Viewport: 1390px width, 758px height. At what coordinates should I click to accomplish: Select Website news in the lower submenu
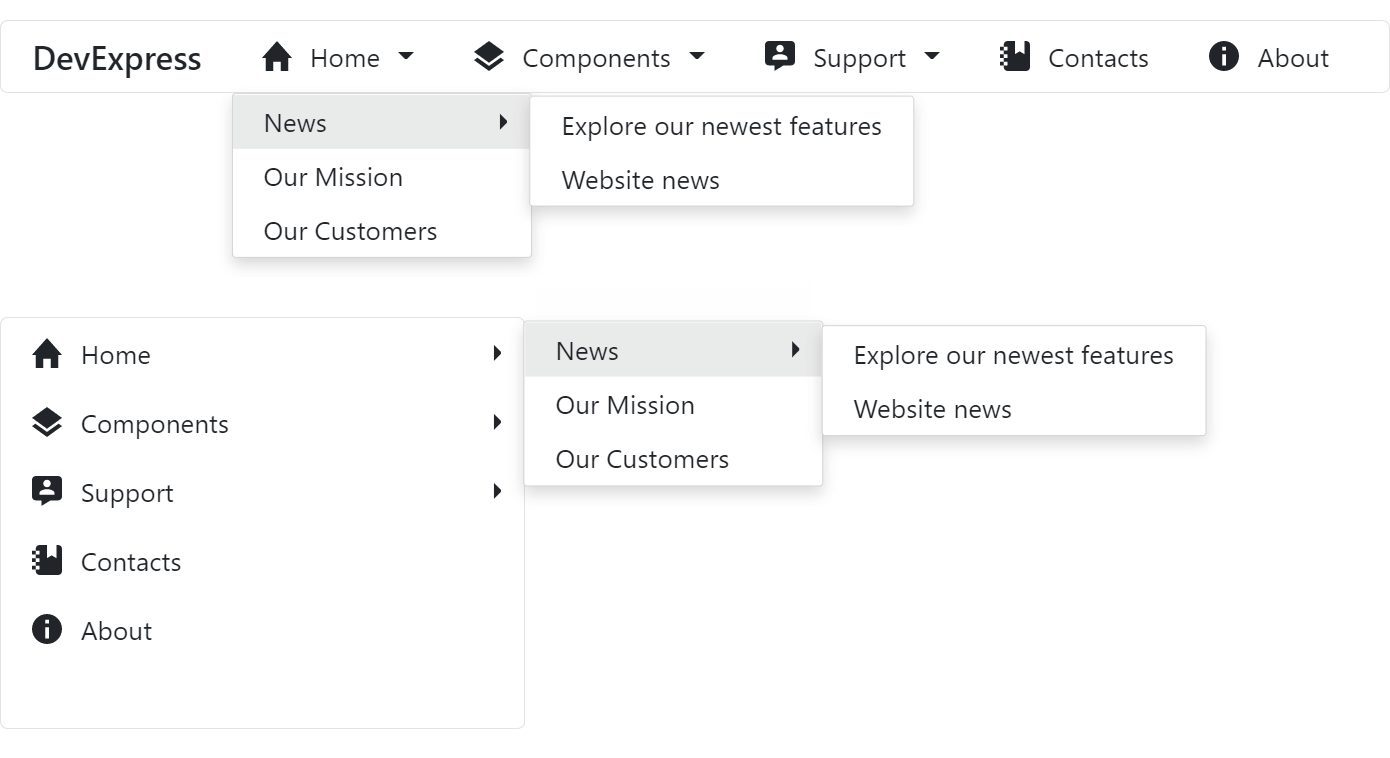tap(932, 409)
